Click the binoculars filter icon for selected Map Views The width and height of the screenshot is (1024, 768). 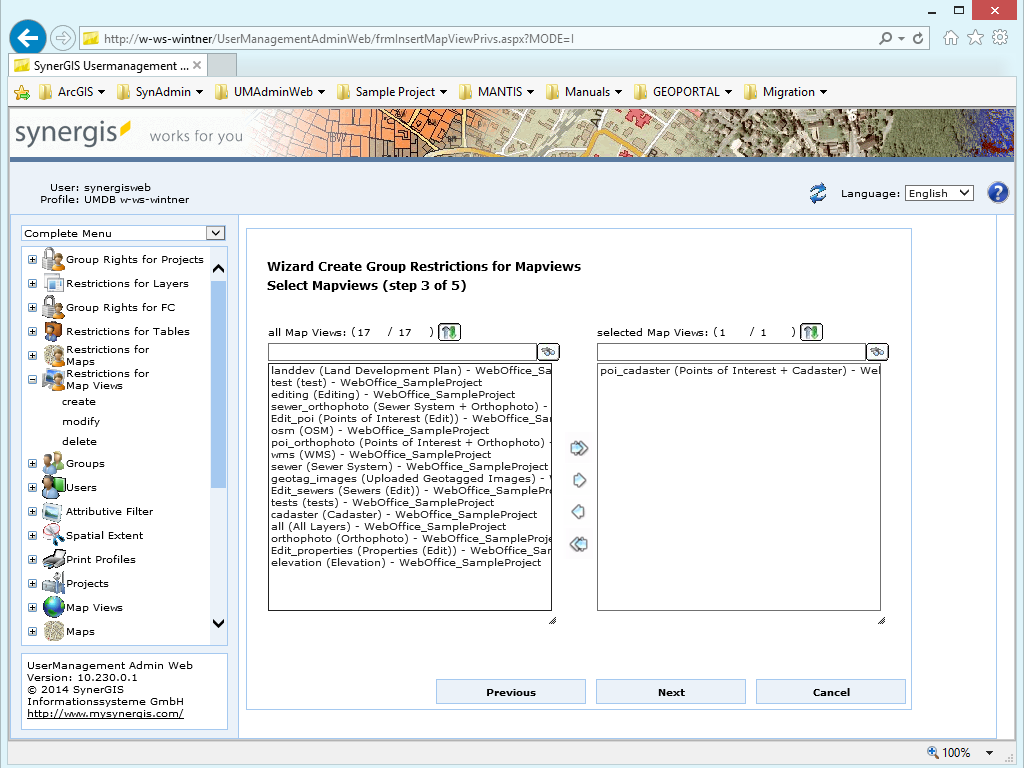[876, 351]
